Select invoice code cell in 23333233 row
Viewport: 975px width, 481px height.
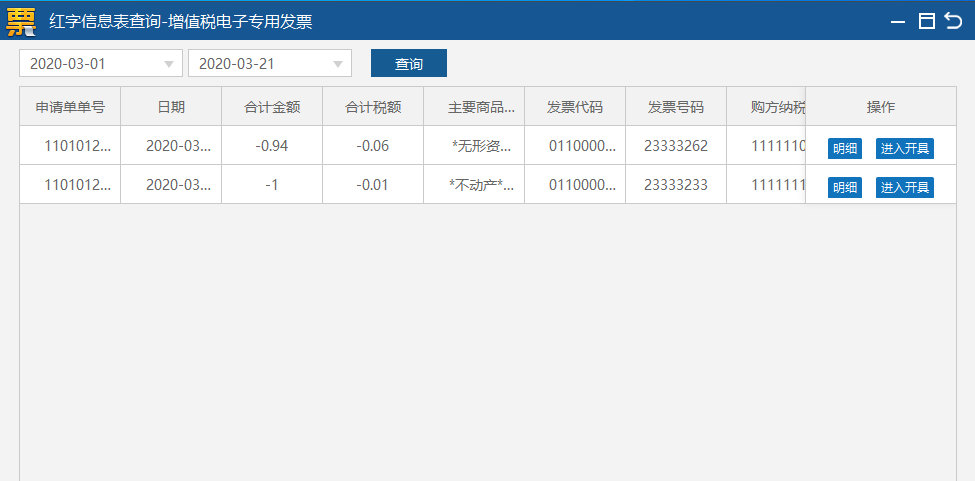click(575, 185)
